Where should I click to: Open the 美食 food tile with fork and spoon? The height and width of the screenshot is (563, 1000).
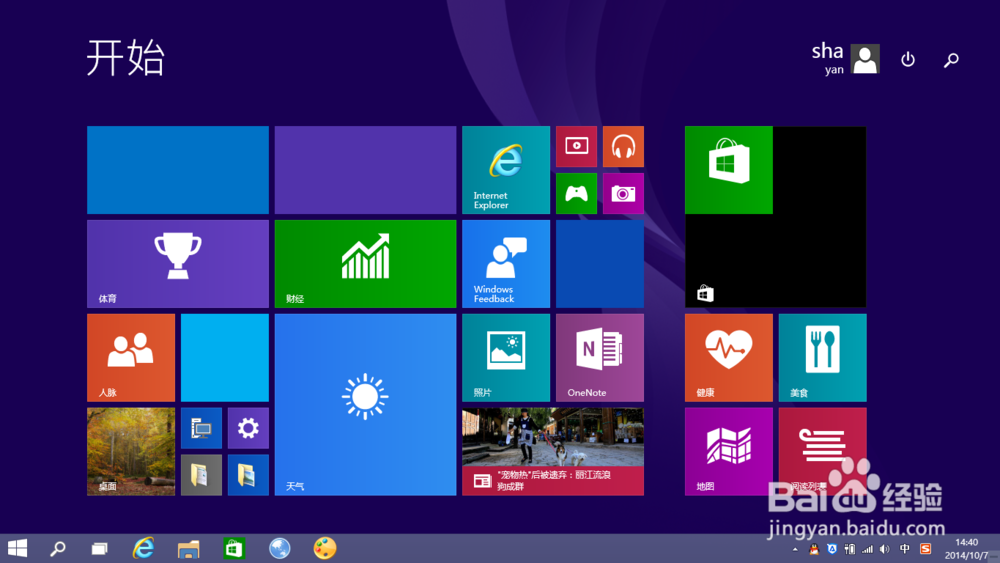point(822,358)
